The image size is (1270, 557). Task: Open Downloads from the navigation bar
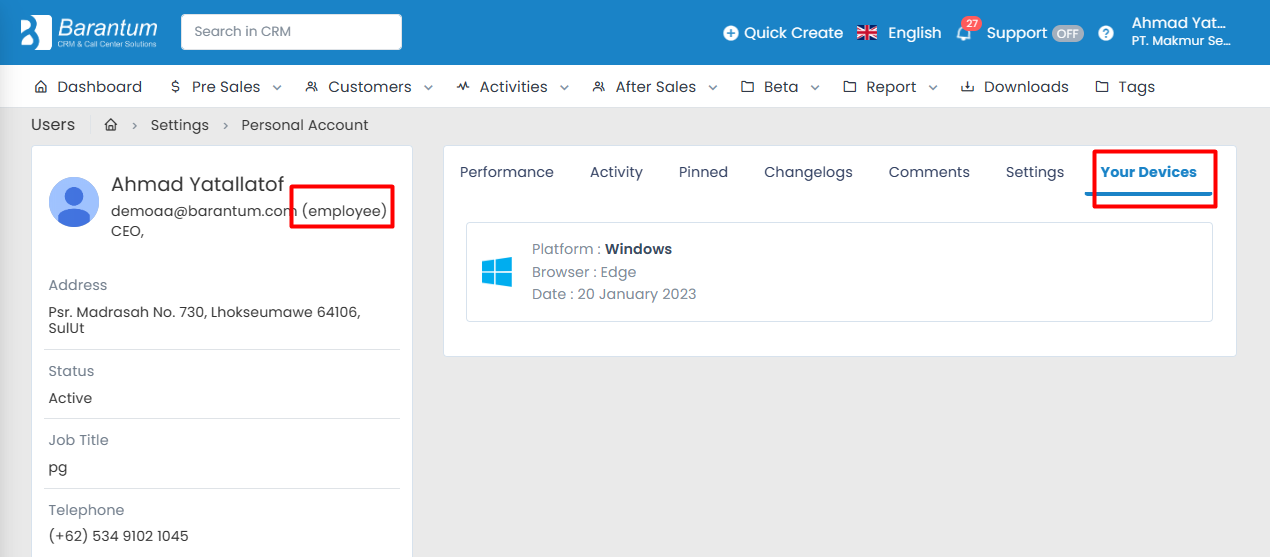click(1014, 87)
